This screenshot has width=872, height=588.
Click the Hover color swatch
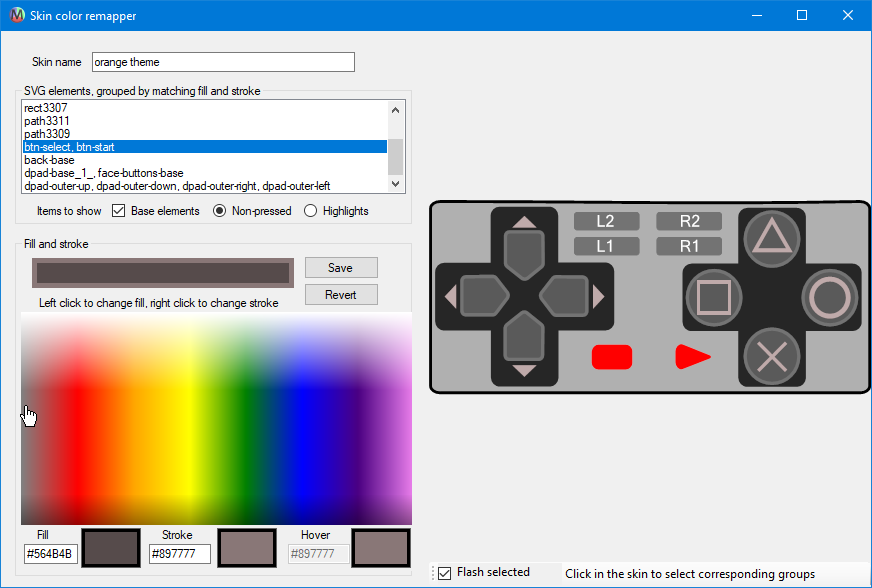tap(381, 548)
